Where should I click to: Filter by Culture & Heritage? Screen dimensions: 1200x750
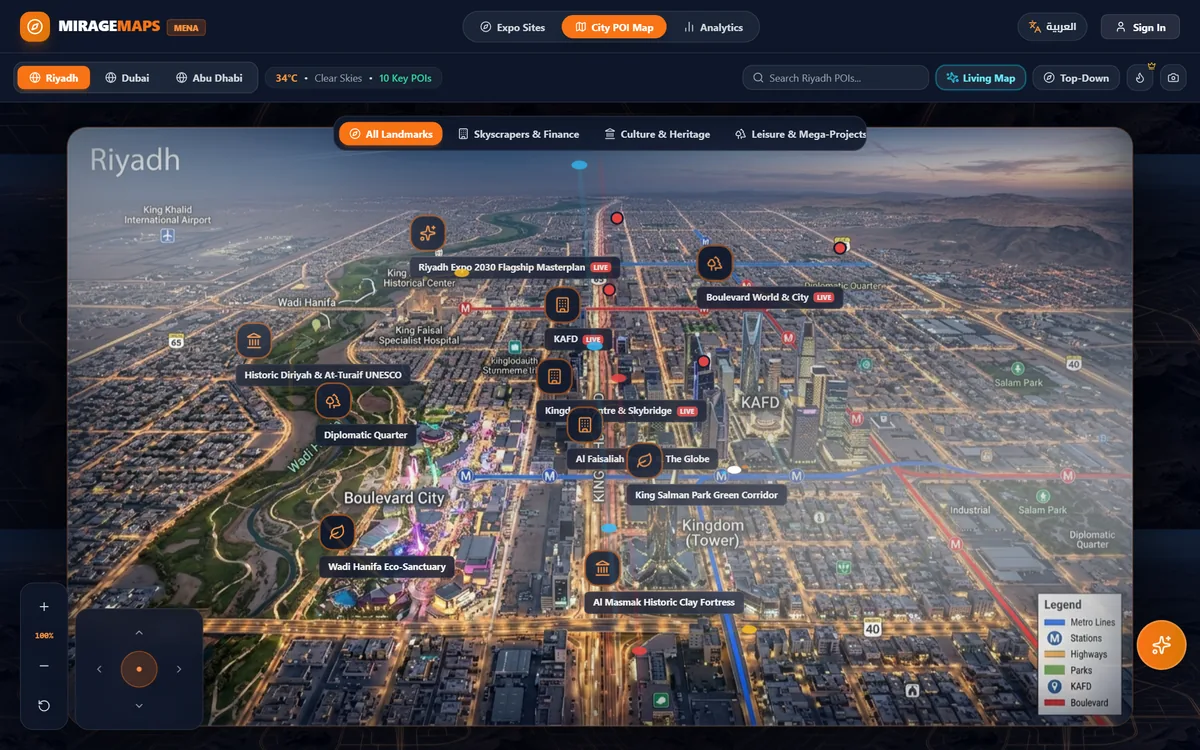point(657,134)
